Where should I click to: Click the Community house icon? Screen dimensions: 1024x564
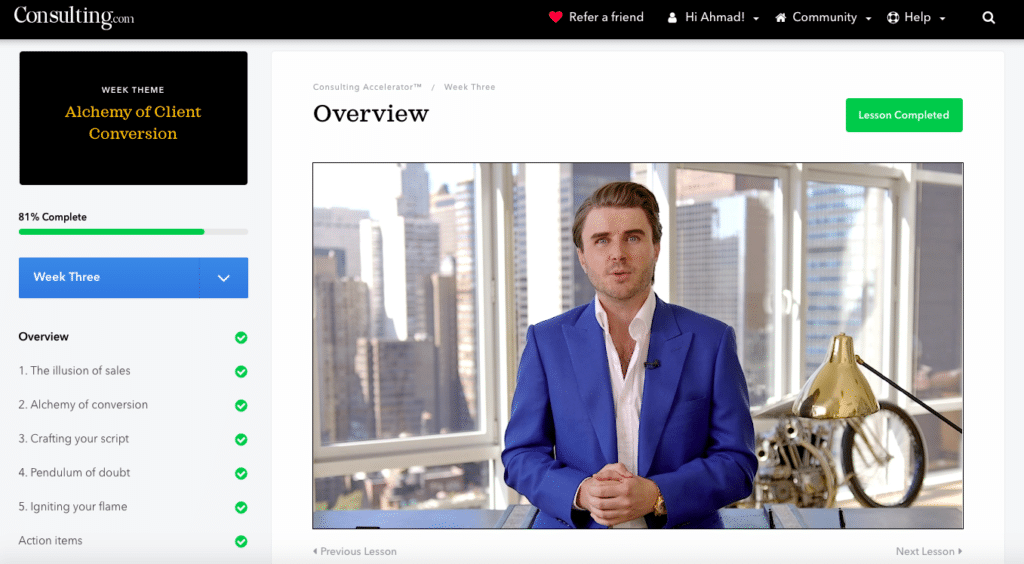(x=780, y=18)
